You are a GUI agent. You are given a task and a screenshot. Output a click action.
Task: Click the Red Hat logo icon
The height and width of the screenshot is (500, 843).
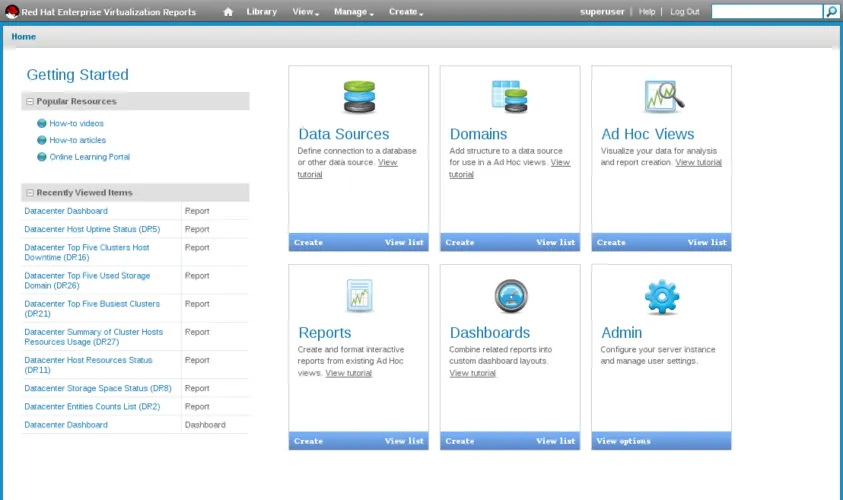click(12, 11)
